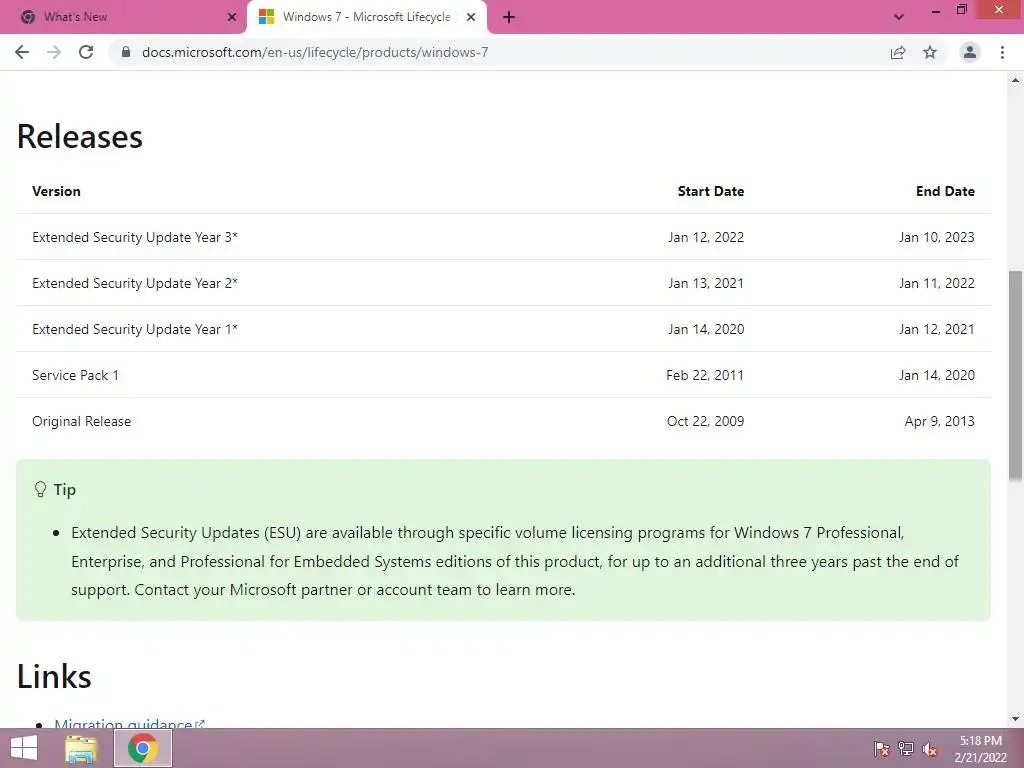Select the Windows 7 - Microsoft Lifecycle tab
1024x768 pixels.
click(x=366, y=17)
